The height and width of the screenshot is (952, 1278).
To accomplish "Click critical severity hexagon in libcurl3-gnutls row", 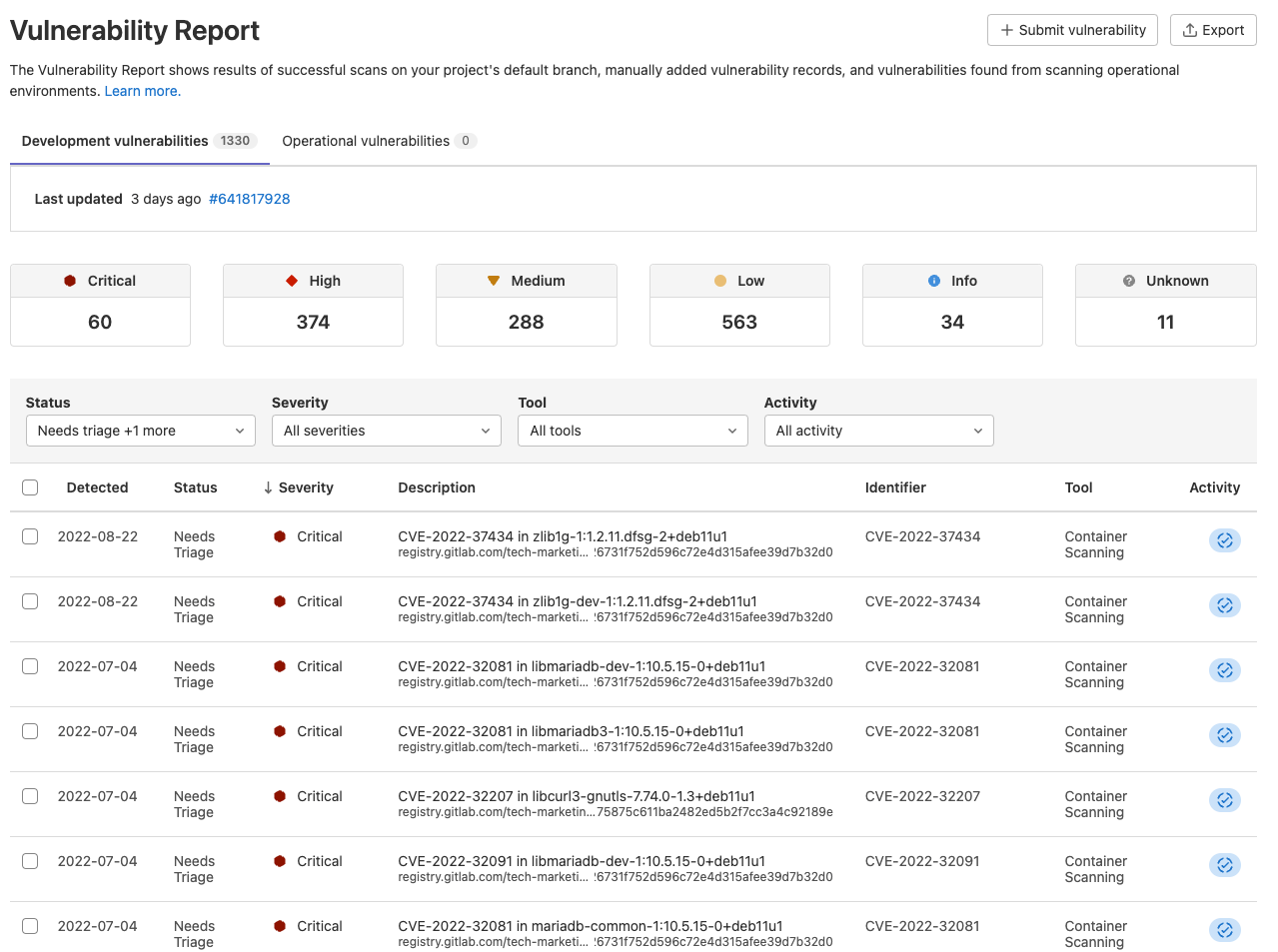I will (x=280, y=796).
